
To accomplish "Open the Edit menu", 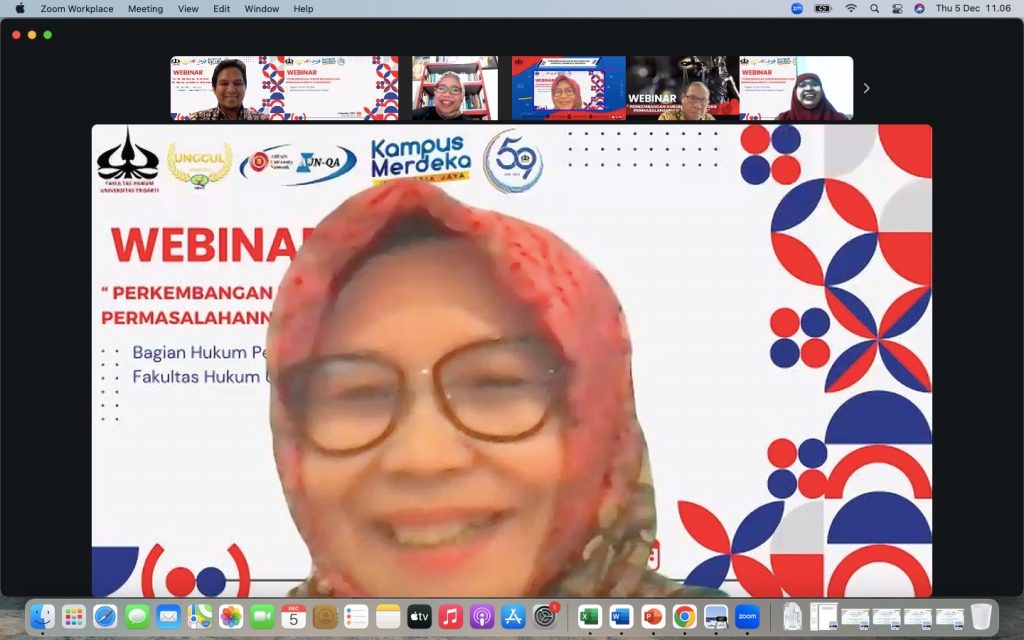I will click(x=221, y=8).
